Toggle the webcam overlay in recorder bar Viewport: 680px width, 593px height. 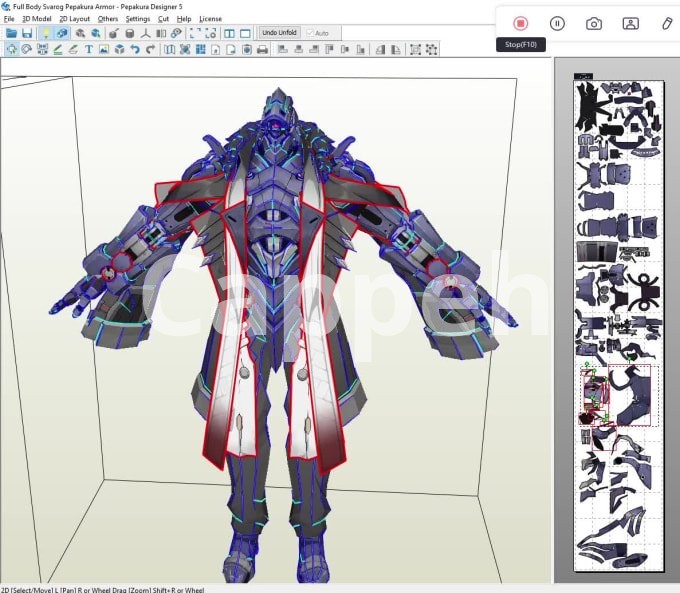[x=630, y=23]
